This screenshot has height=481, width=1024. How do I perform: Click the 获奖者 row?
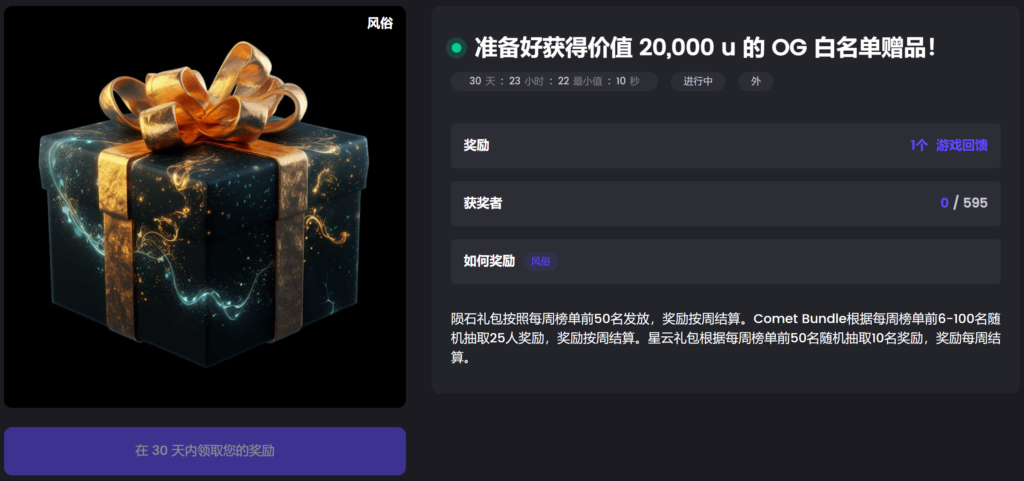tap(726, 204)
